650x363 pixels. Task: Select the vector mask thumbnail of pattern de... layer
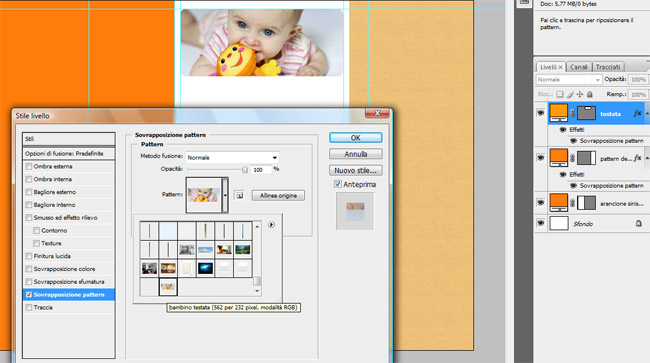(x=586, y=158)
